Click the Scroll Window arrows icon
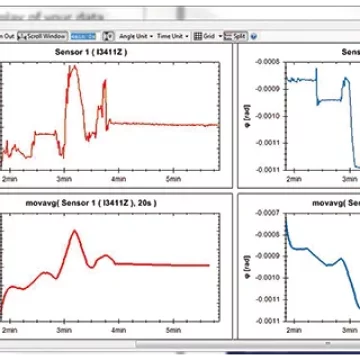 23,36
